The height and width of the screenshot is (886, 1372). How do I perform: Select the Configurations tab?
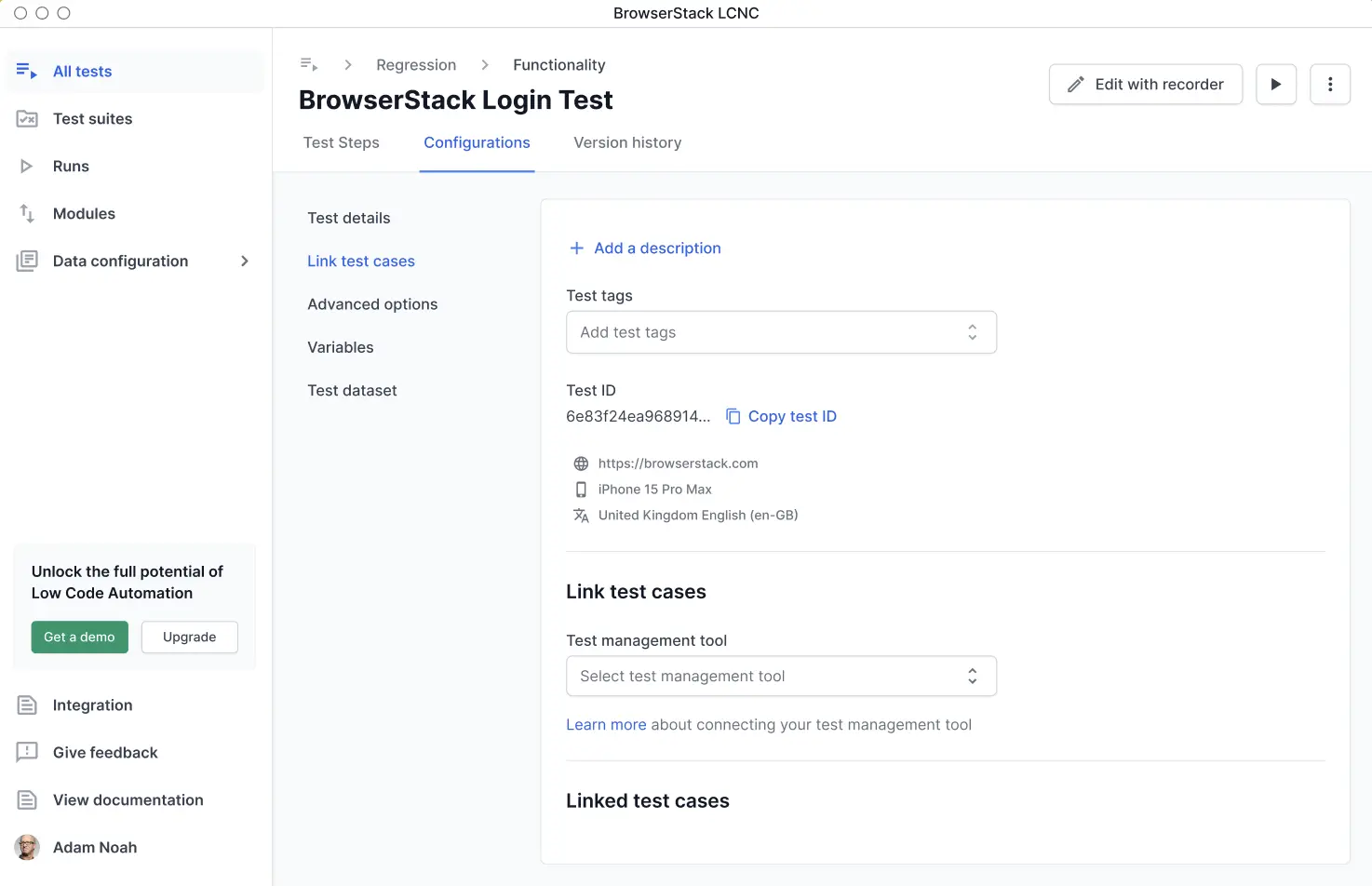coord(477,142)
